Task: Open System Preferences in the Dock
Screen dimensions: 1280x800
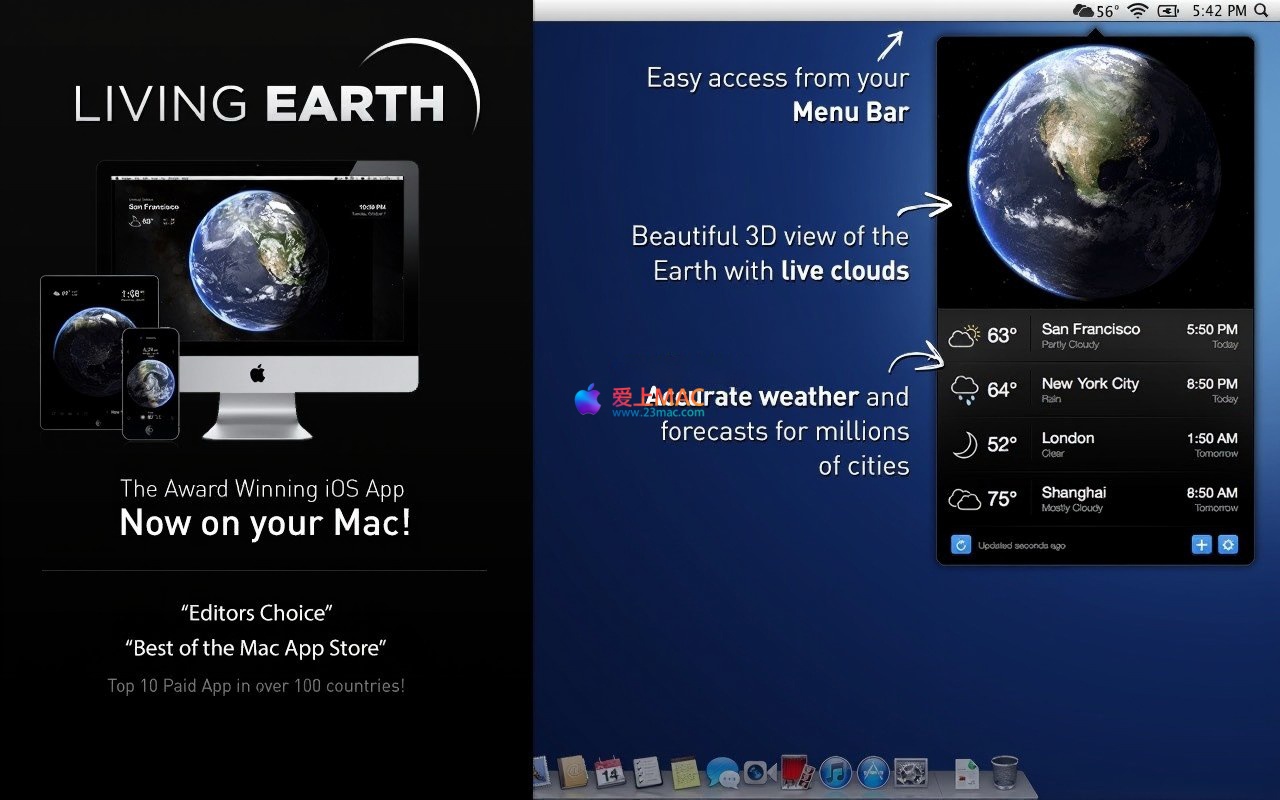Action: pos(911,772)
